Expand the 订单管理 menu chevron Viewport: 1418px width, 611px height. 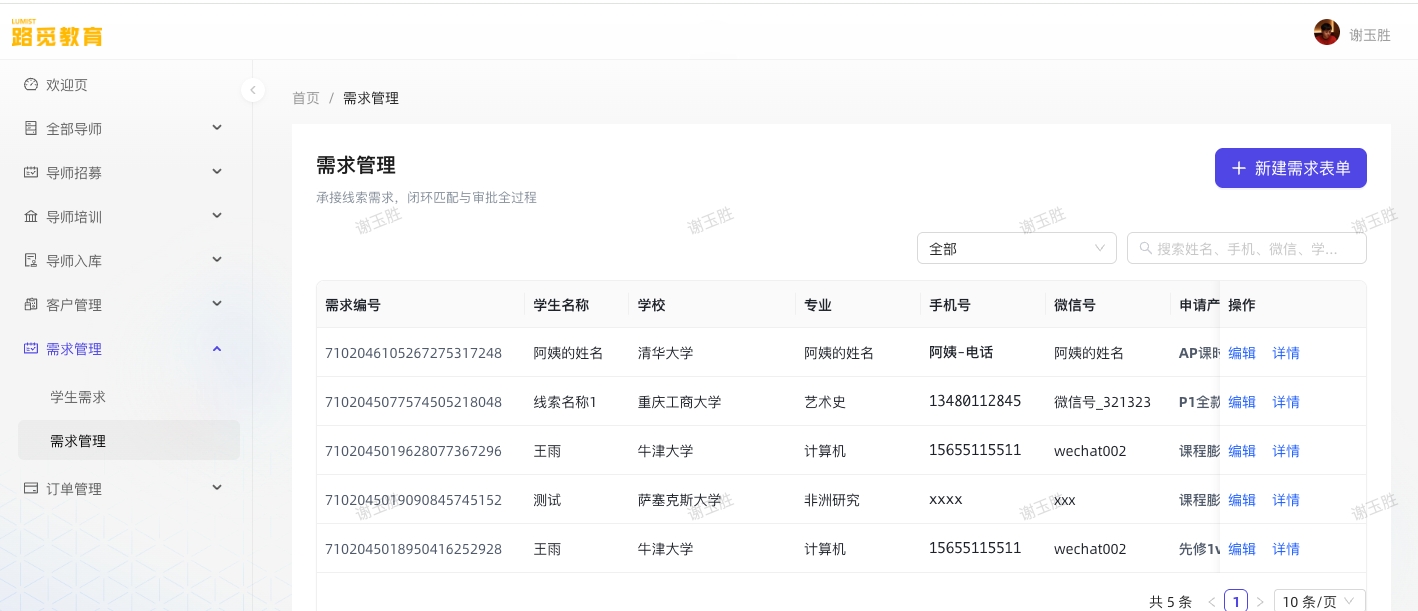[217, 488]
